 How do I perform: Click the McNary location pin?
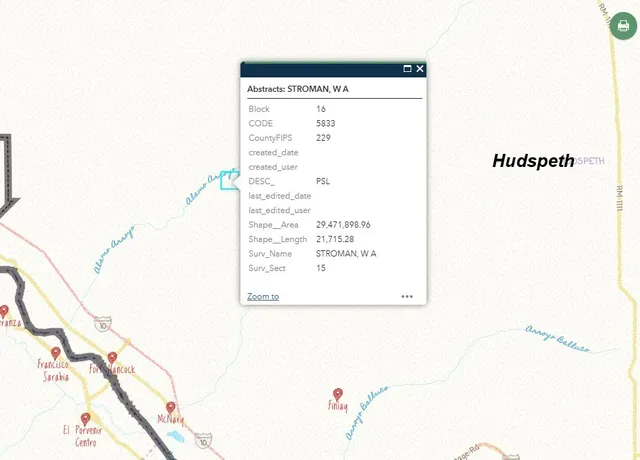pyautogui.click(x=171, y=408)
